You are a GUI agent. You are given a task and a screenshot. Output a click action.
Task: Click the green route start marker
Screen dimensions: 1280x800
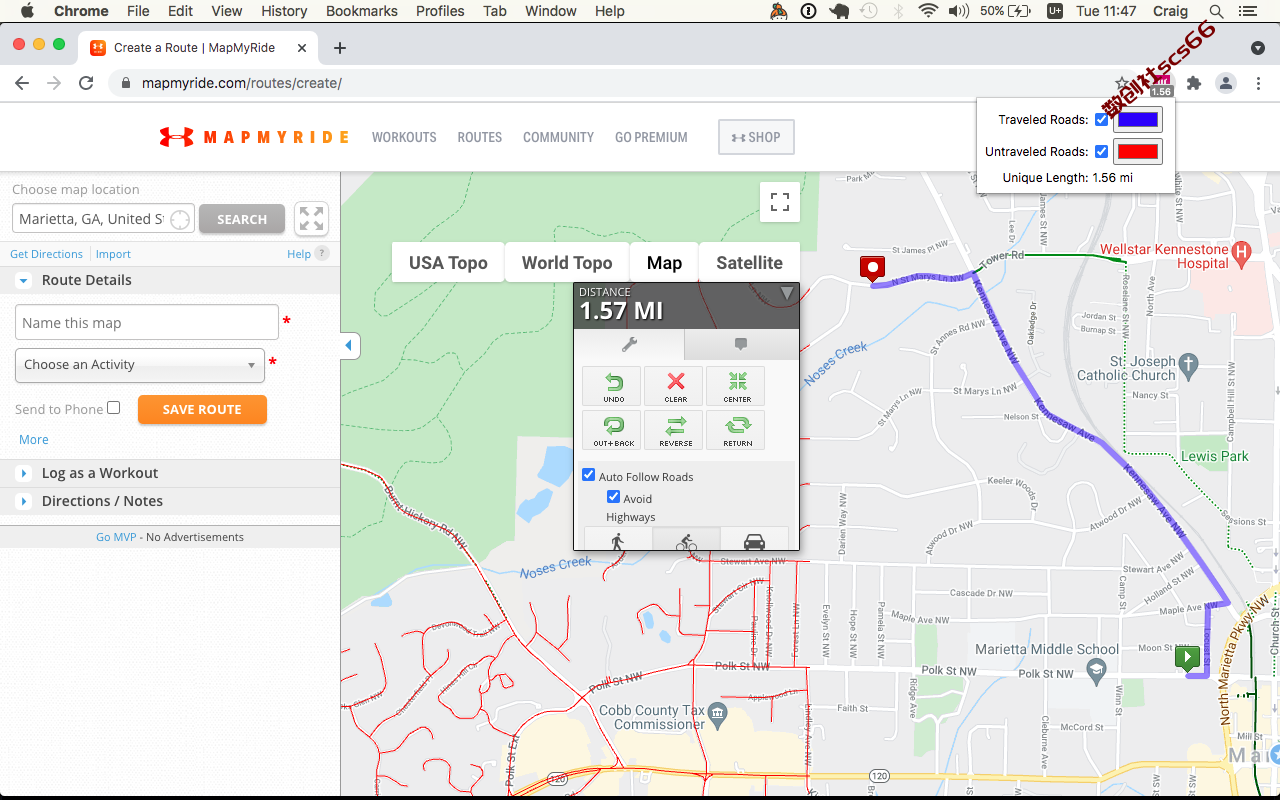(x=1187, y=657)
